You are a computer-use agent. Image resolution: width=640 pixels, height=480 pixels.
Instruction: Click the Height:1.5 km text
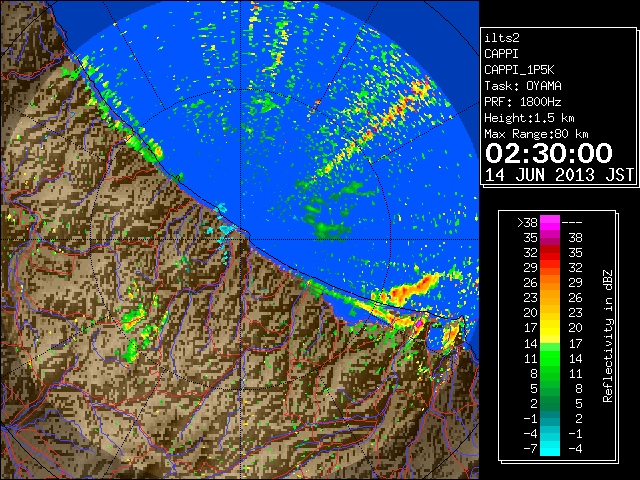click(x=529, y=118)
